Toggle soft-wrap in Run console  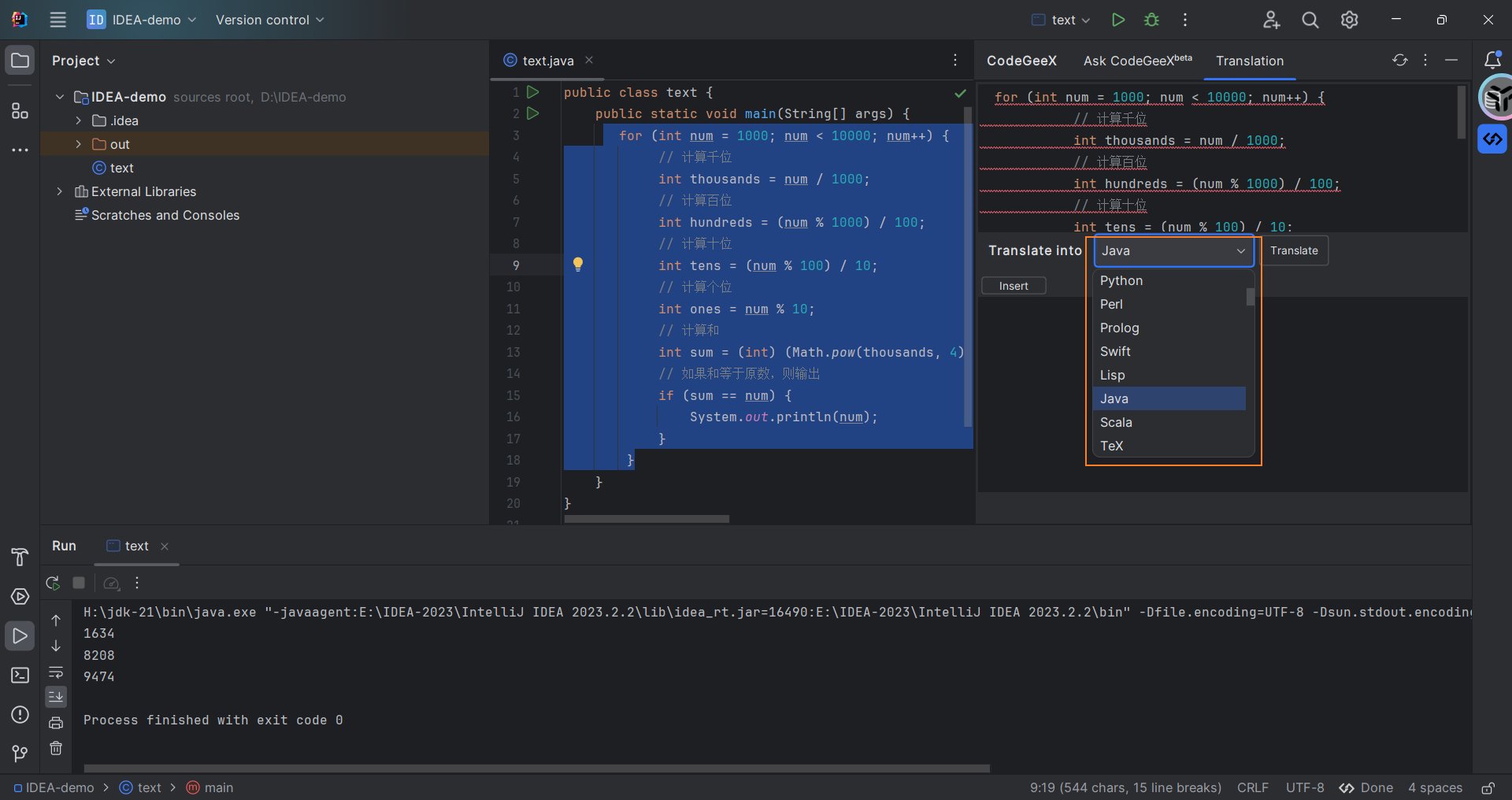point(56,672)
